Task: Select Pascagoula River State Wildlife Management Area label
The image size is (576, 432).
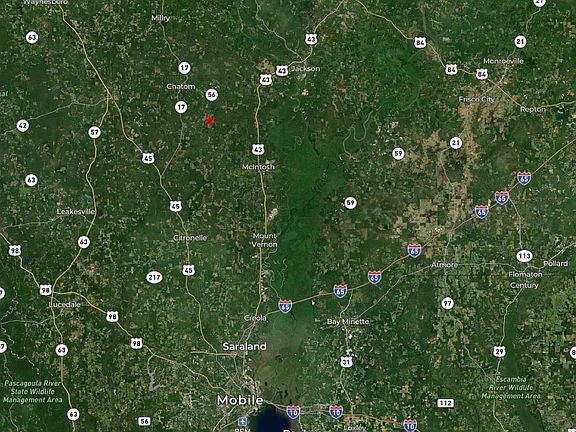Action: coord(32,392)
